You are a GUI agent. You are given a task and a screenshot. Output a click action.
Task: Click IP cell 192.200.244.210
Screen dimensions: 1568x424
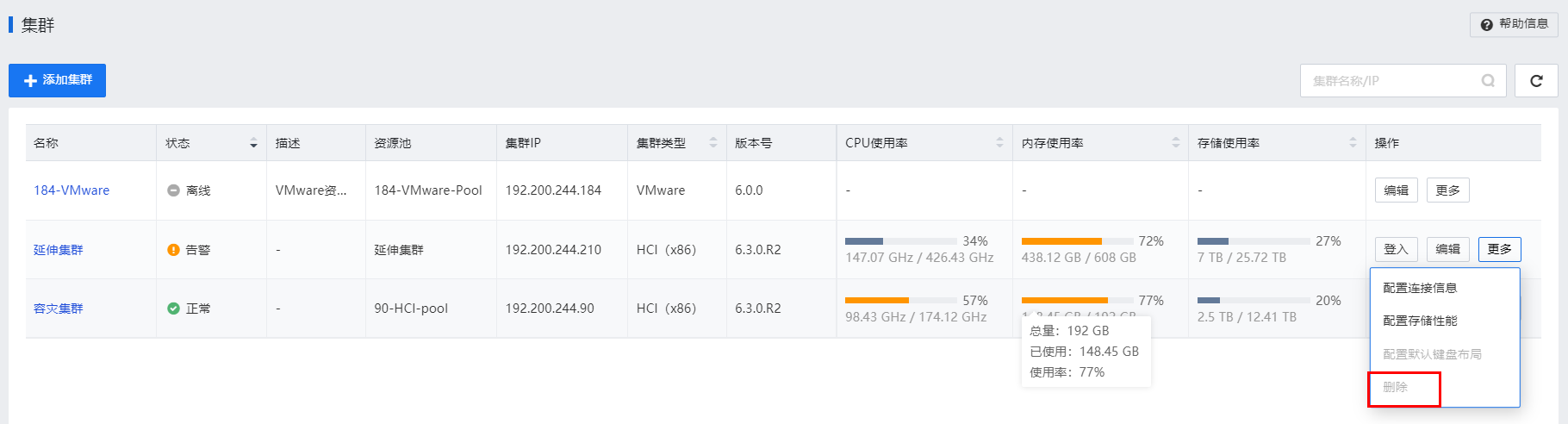553,250
